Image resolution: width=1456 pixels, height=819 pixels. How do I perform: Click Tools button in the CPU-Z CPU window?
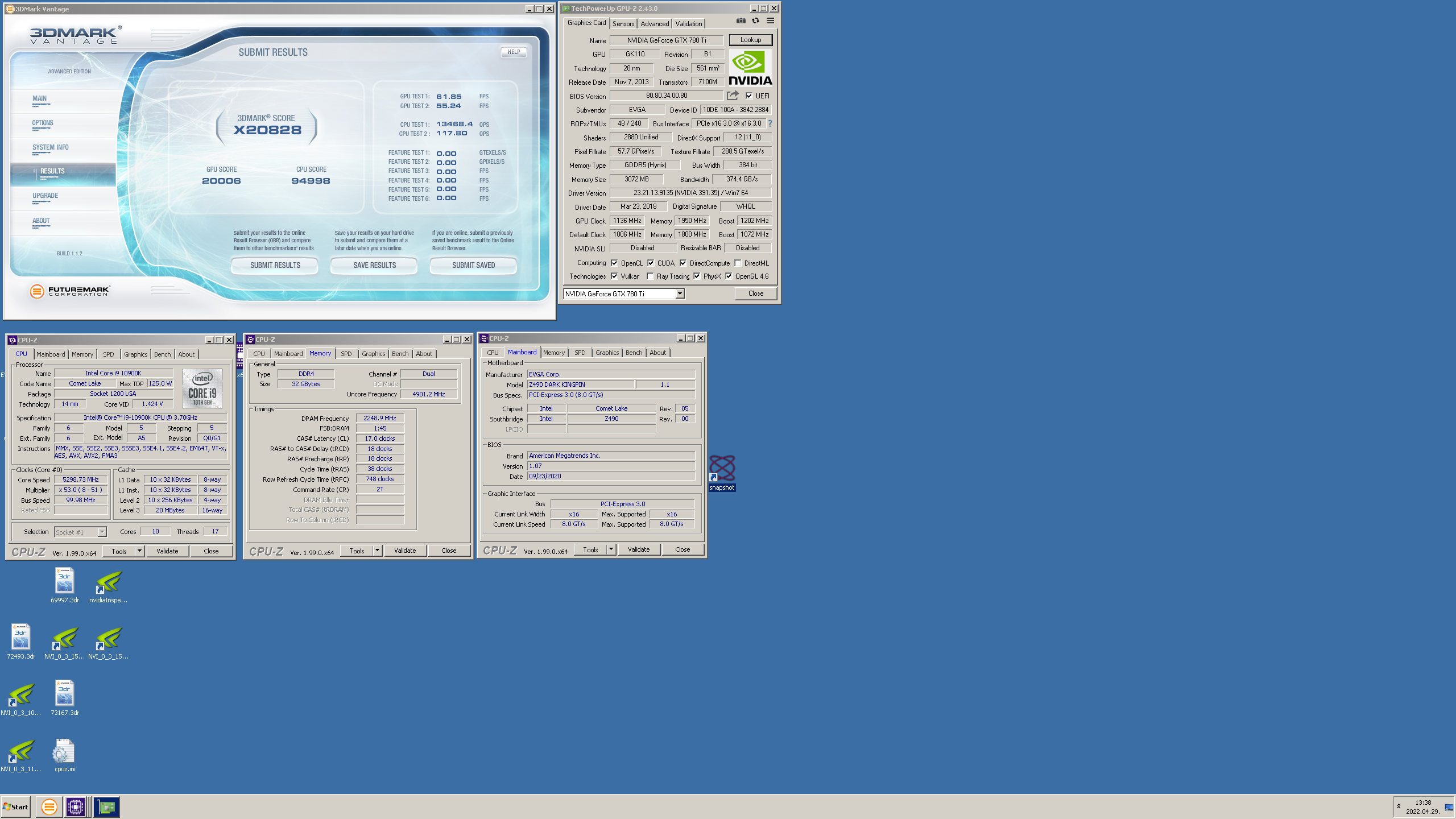(119, 551)
